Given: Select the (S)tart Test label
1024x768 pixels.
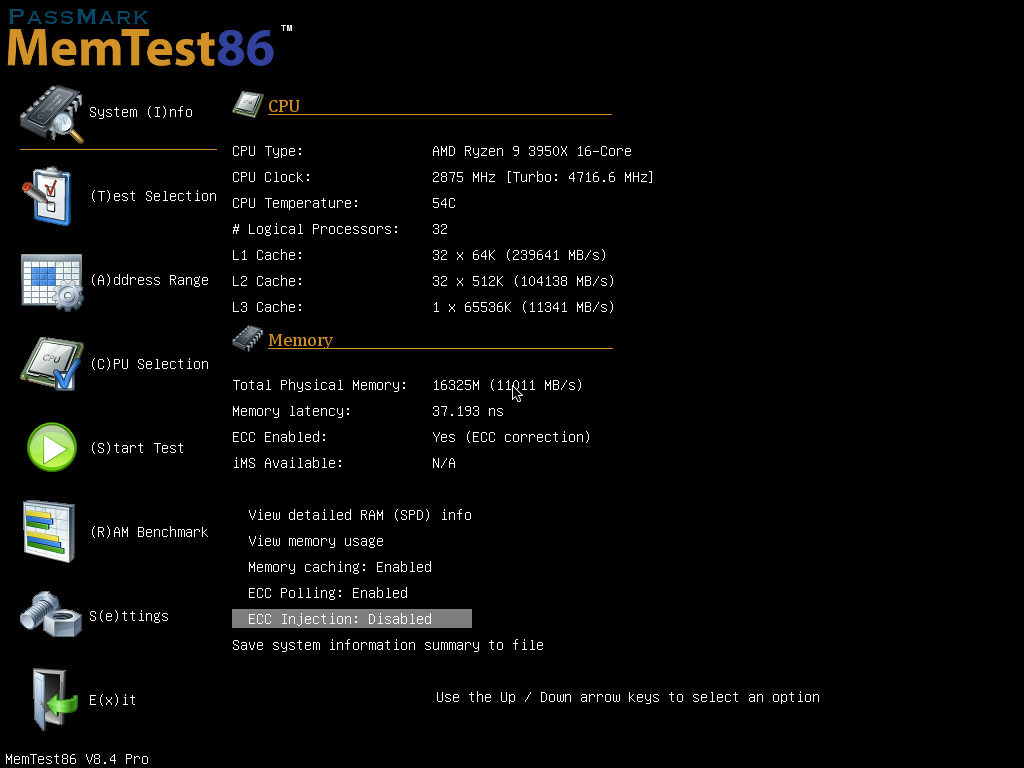Looking at the screenshot, I should (137, 448).
